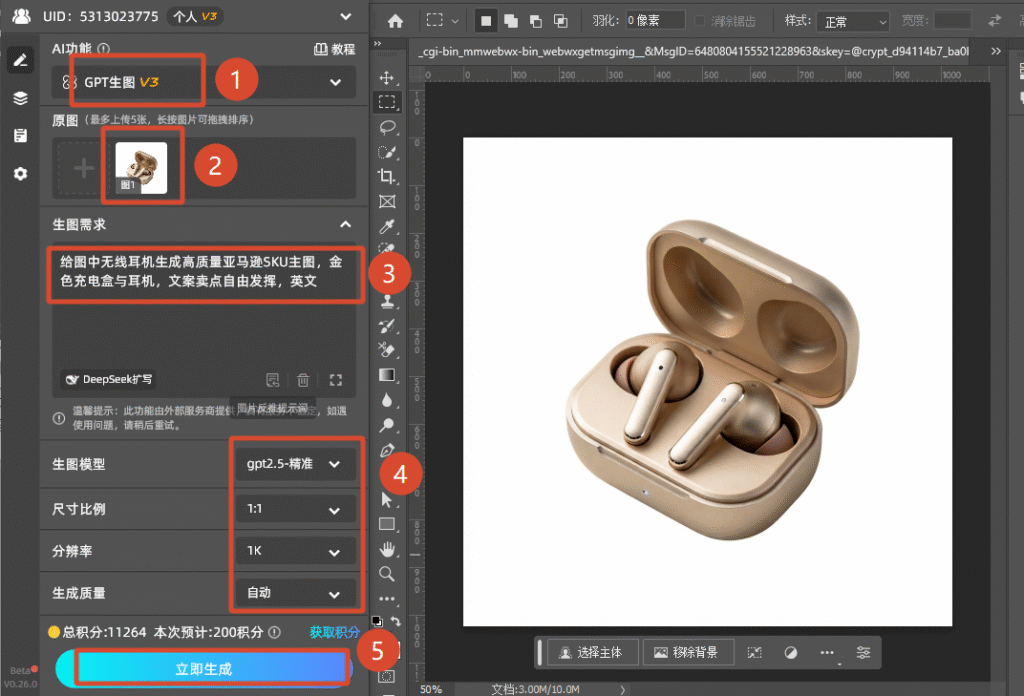Expand the tools panel double arrow

(x=377, y=44)
